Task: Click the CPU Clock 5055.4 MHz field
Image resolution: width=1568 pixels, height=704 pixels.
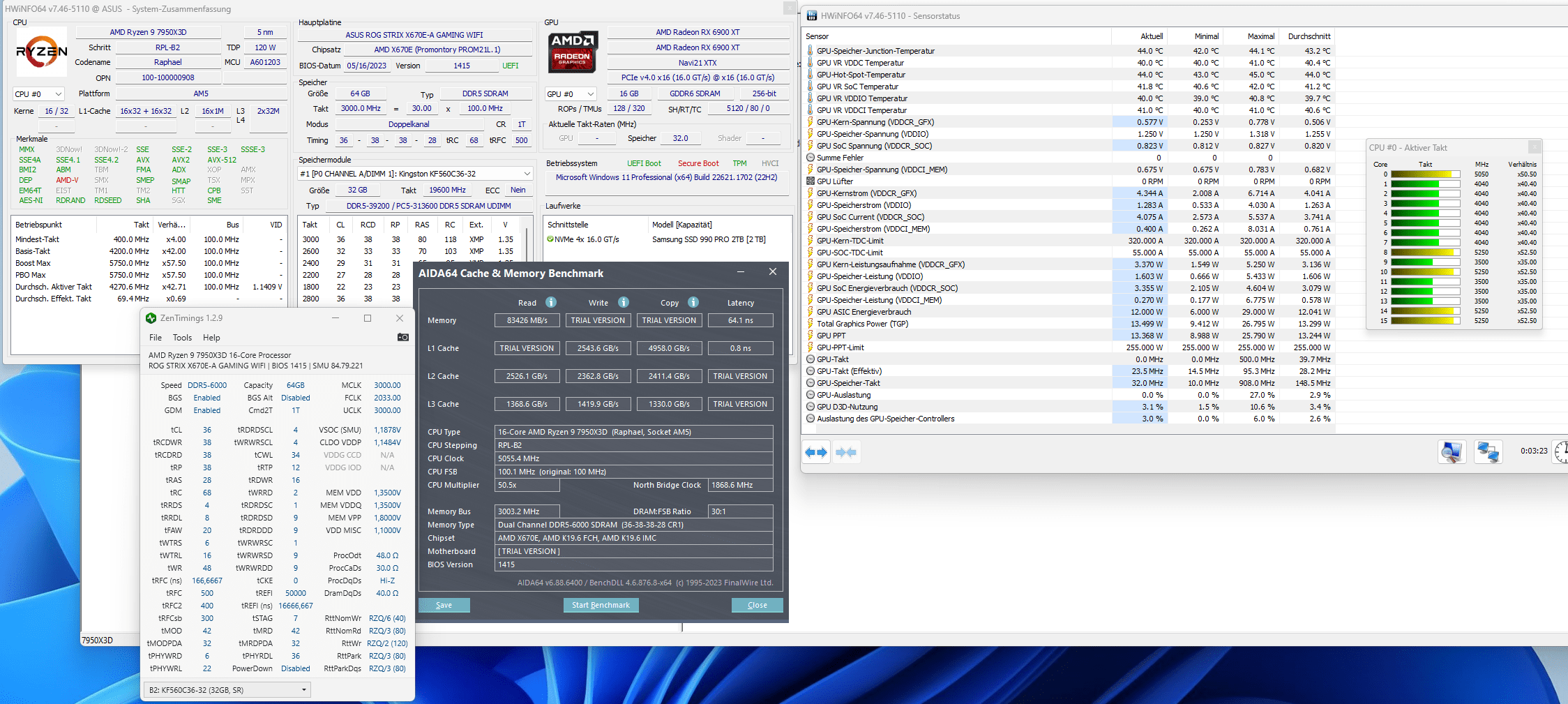Action: coord(634,458)
